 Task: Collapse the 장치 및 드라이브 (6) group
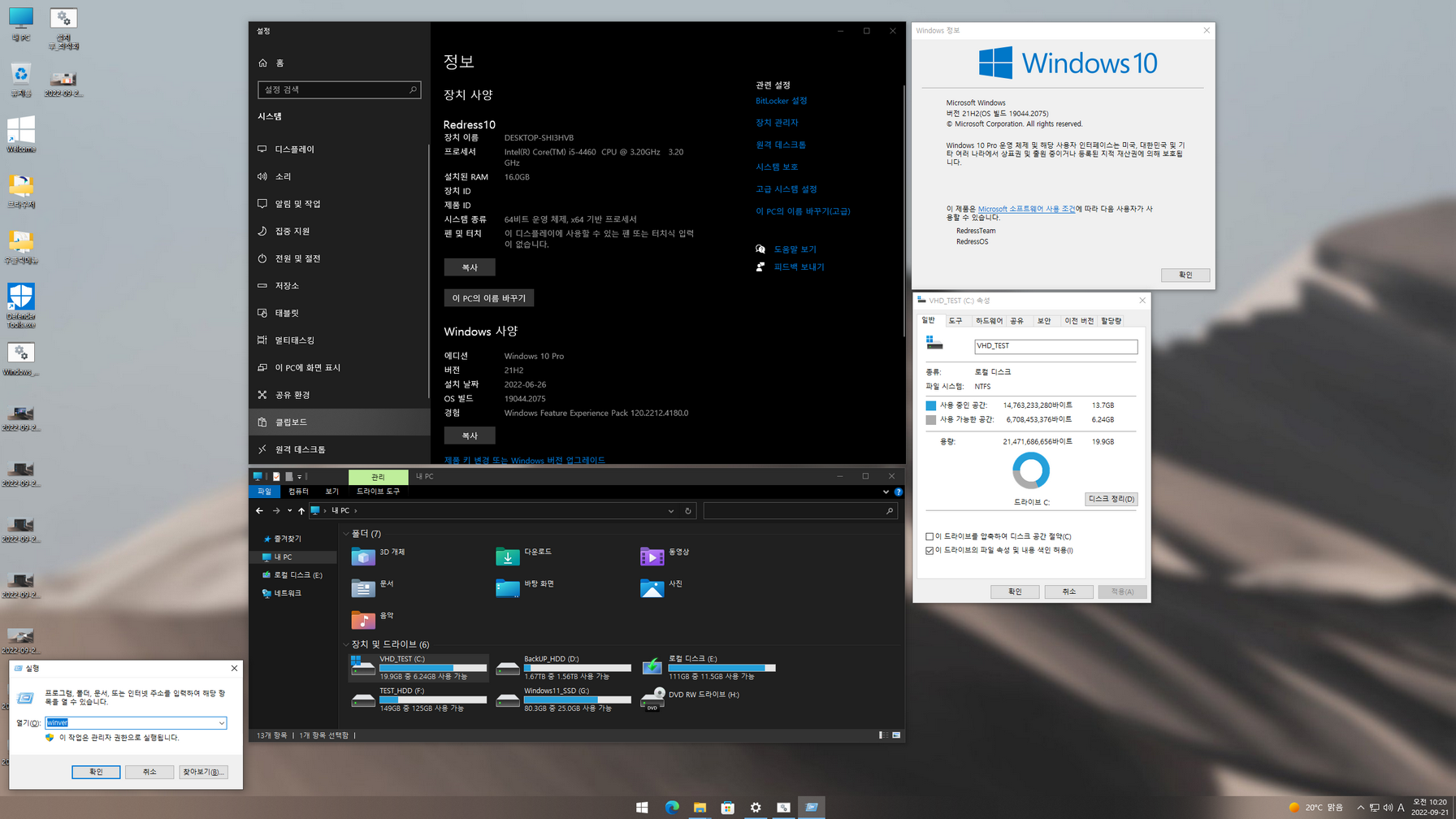pyautogui.click(x=346, y=644)
